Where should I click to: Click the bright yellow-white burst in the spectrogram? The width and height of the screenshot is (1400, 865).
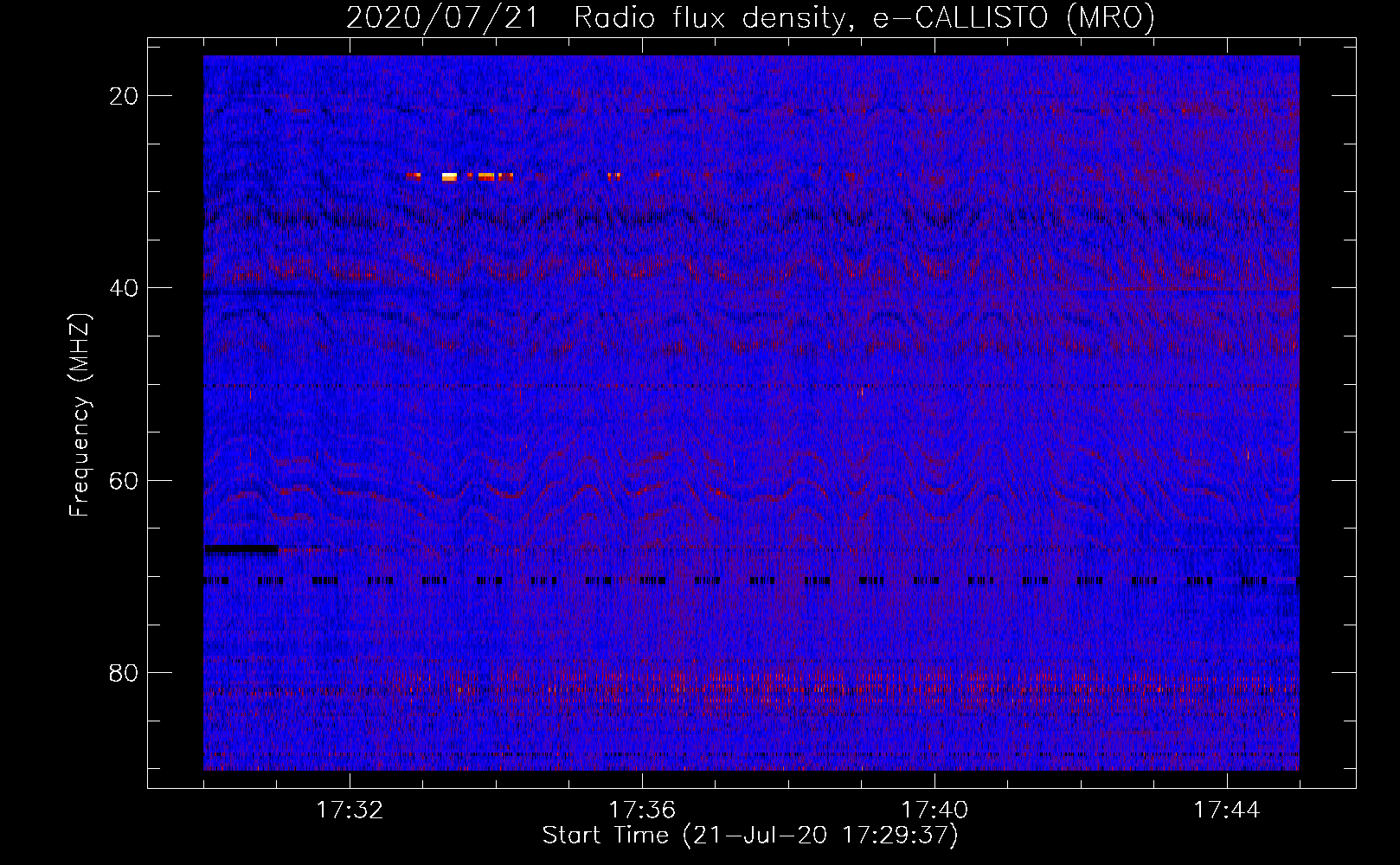(x=449, y=176)
